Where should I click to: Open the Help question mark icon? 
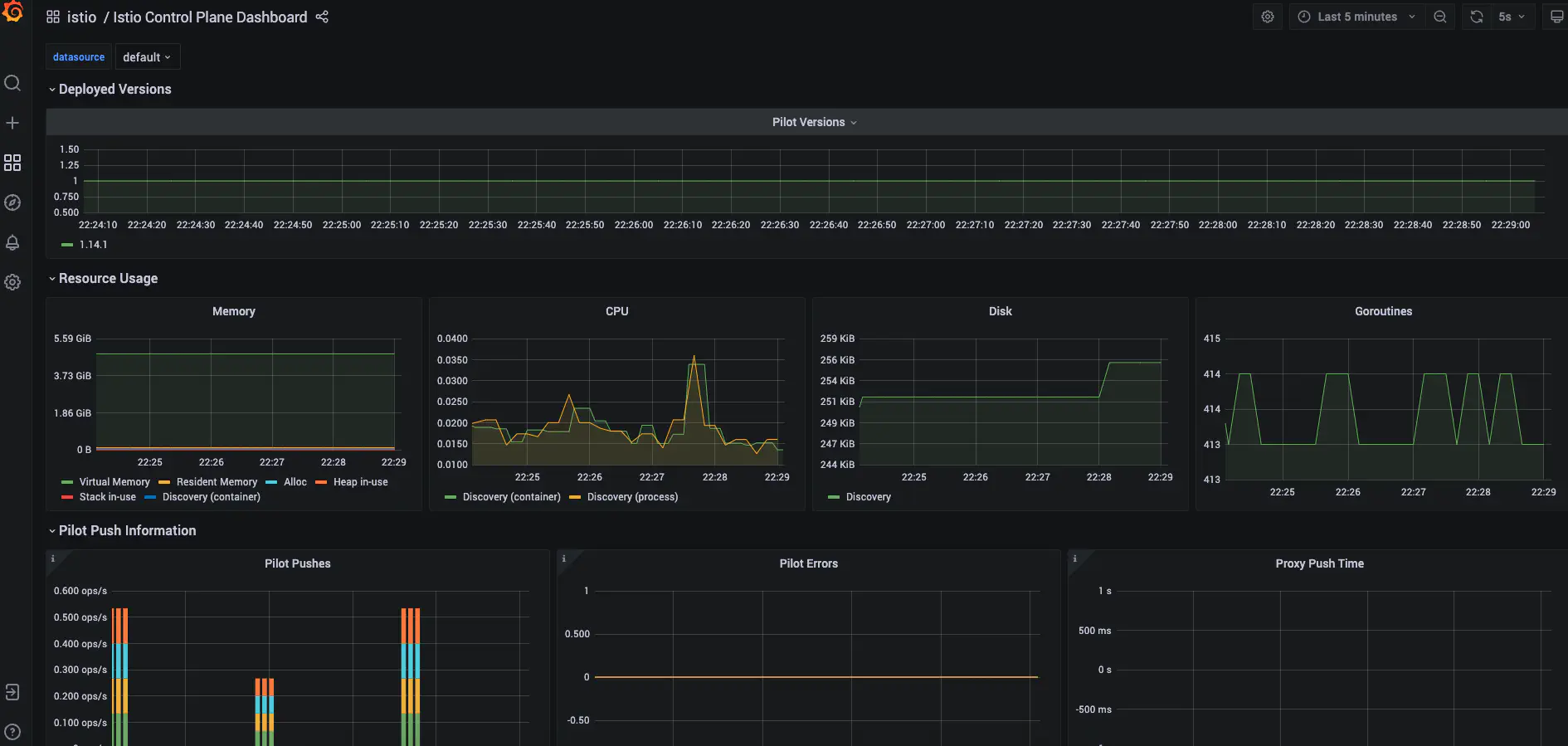12,732
